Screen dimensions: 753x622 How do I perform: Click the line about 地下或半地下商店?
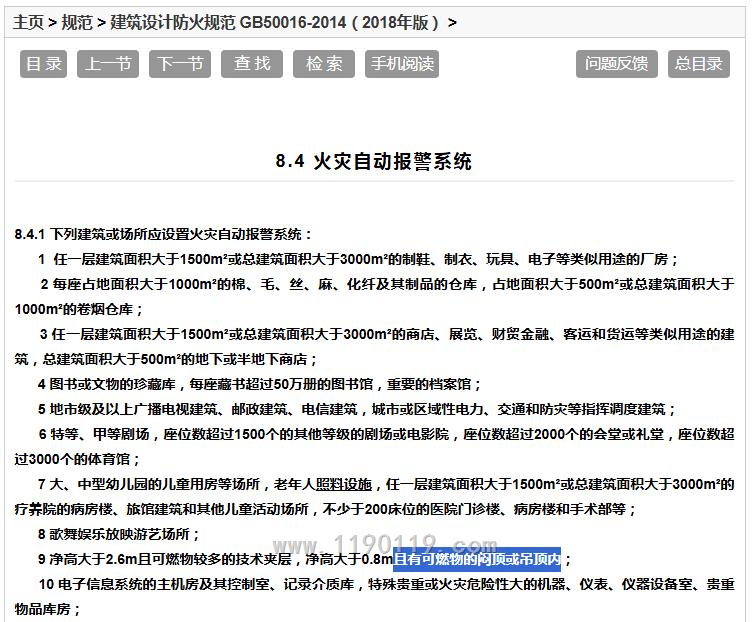(166, 359)
